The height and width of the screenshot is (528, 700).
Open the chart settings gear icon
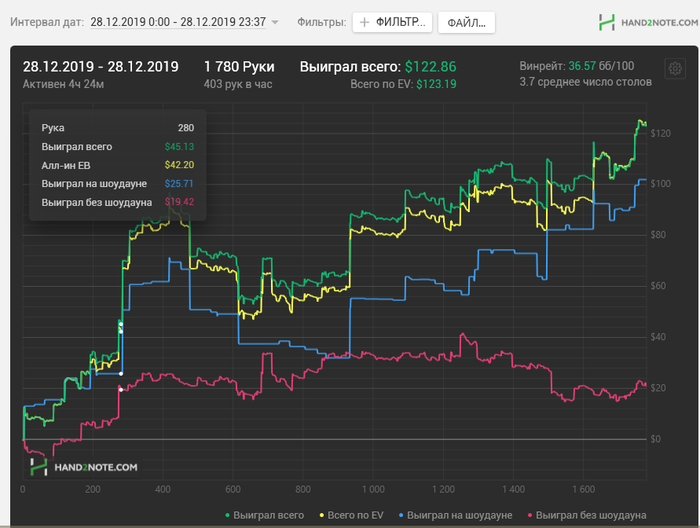tap(675, 69)
